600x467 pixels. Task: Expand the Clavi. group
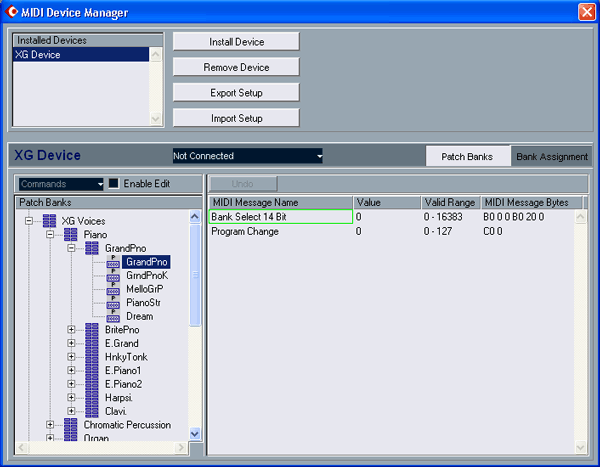71,411
